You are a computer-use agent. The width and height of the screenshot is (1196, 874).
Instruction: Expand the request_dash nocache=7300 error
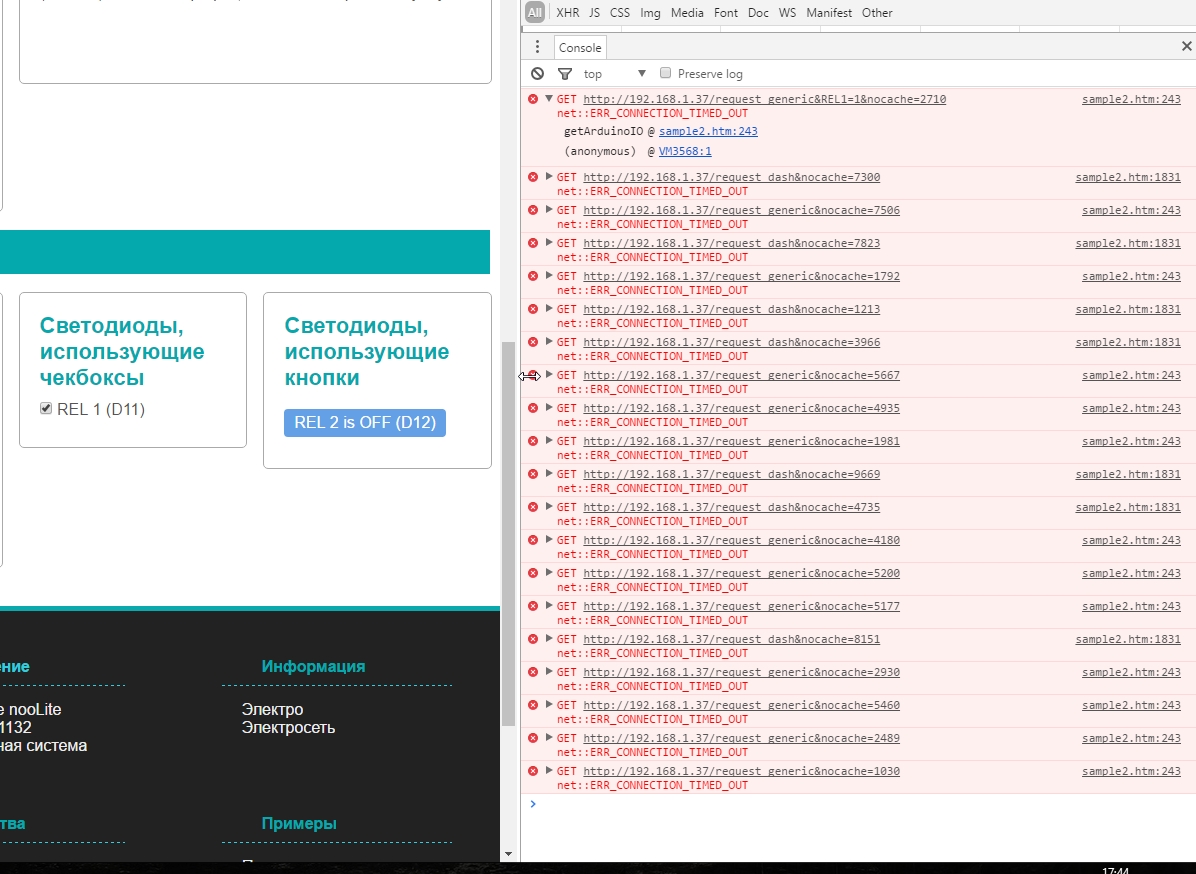click(548, 176)
